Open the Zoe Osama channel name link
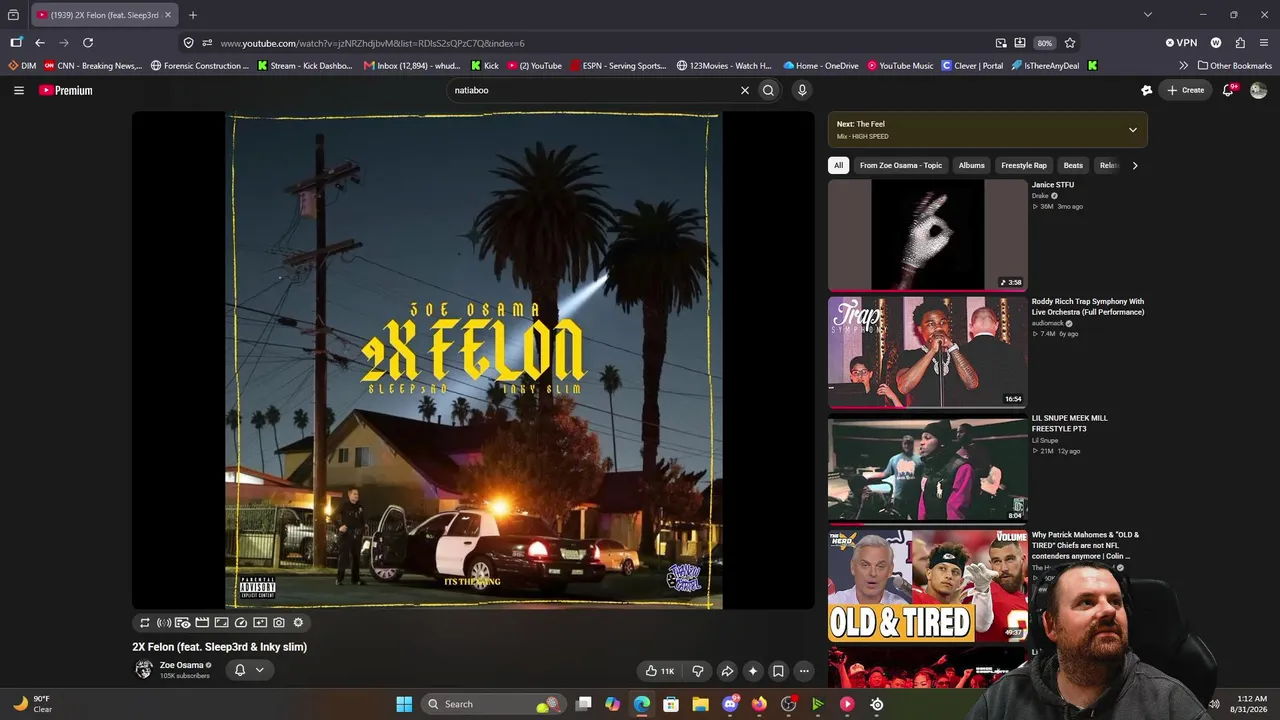Screen dimensions: 1280x720 181,665
